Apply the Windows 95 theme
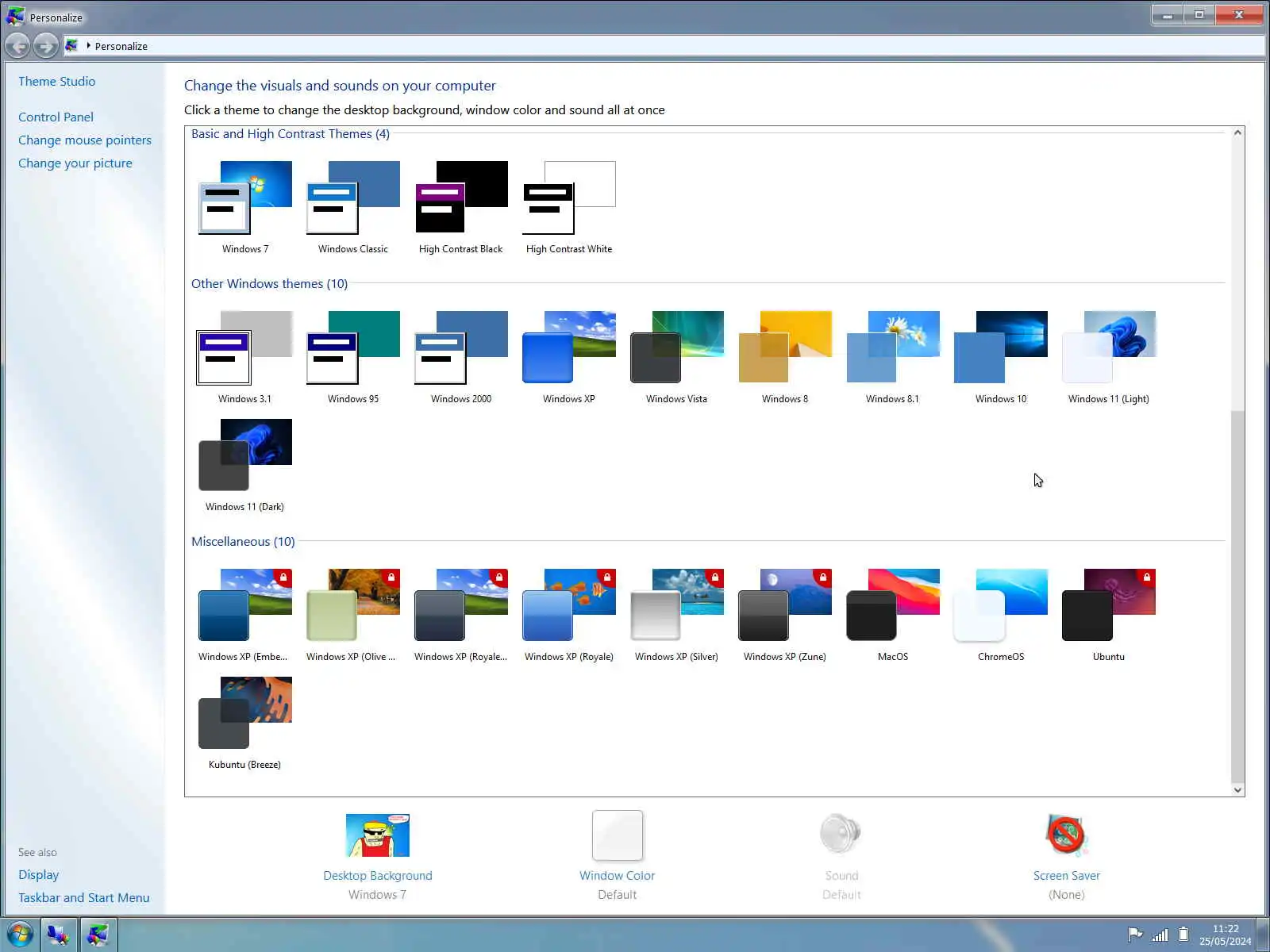This screenshot has width=1270, height=952. 353,357
